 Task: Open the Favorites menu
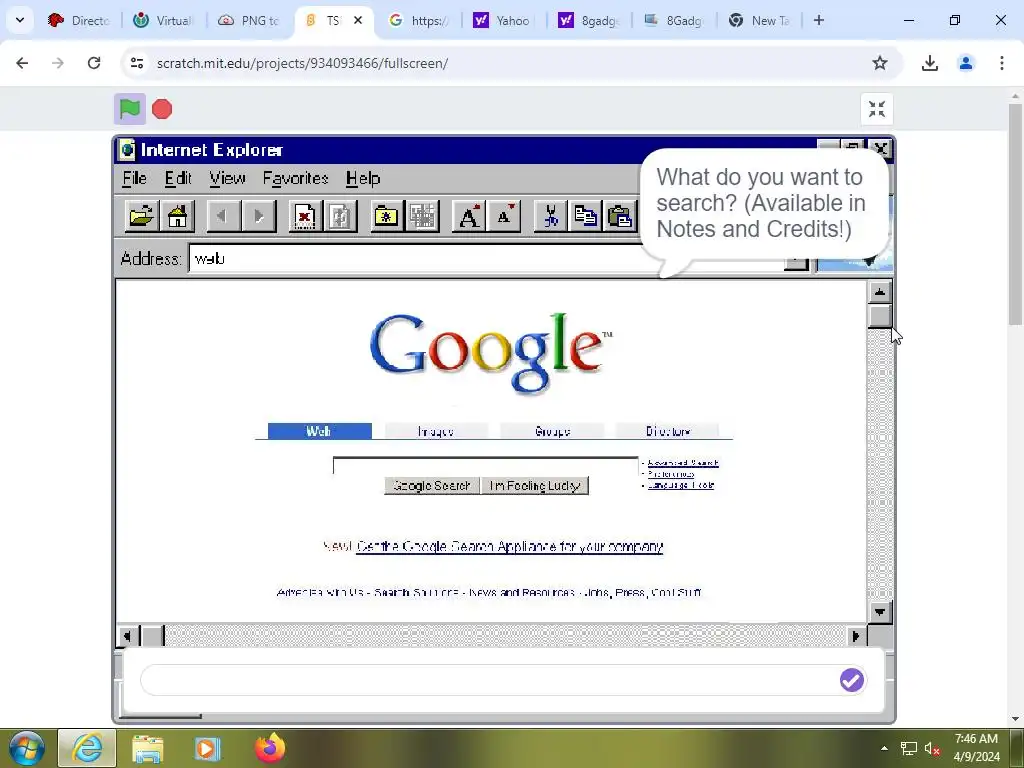click(295, 178)
